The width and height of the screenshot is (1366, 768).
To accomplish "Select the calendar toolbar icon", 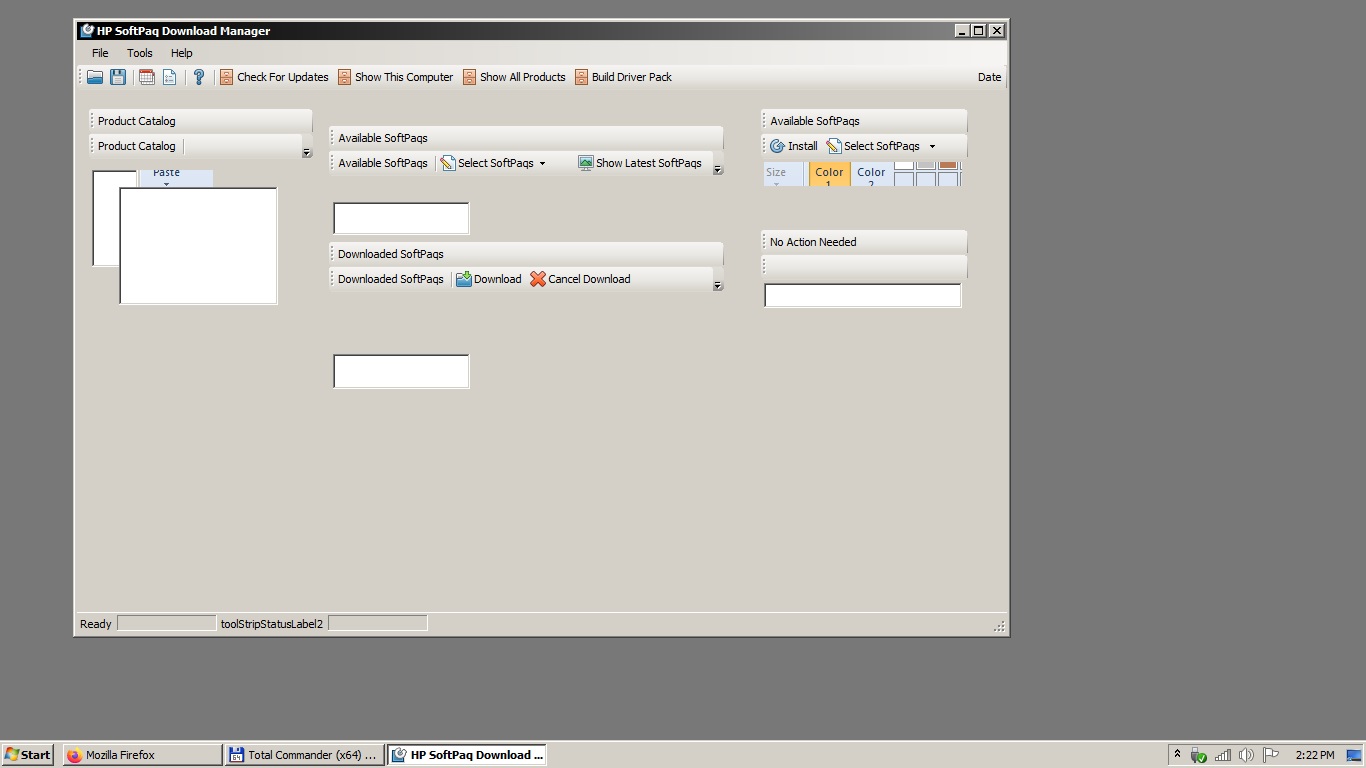I will point(146,77).
